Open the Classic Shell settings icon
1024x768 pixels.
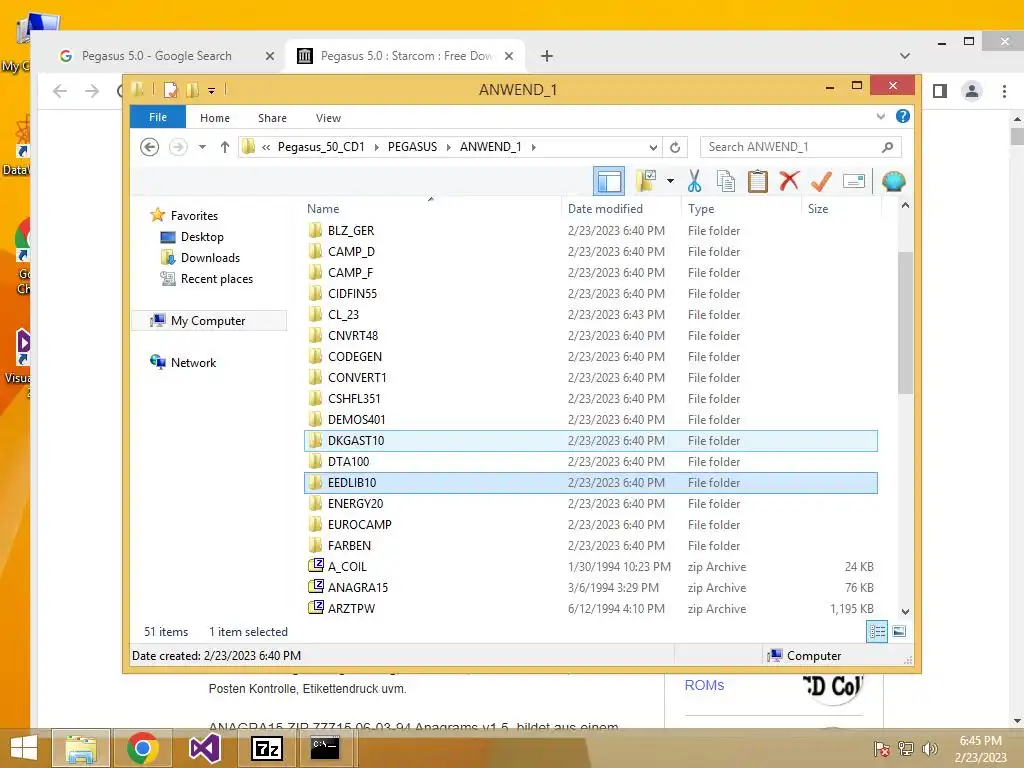click(x=893, y=181)
